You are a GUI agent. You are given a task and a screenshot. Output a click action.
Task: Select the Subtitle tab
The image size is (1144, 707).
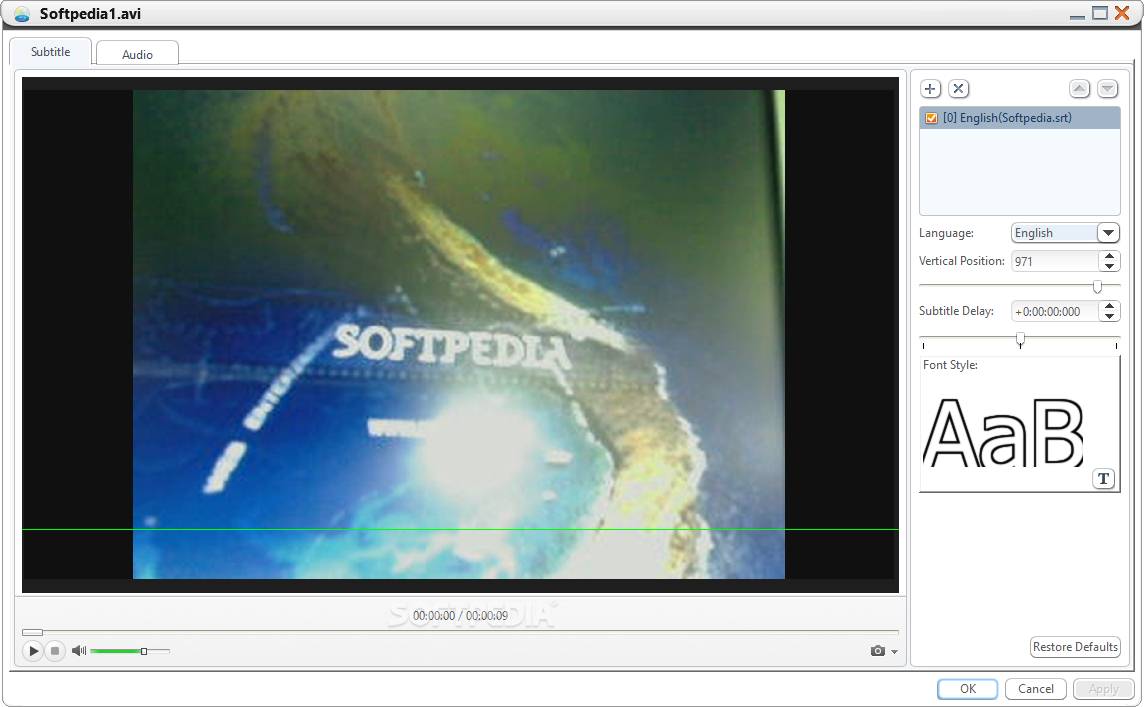[50, 52]
